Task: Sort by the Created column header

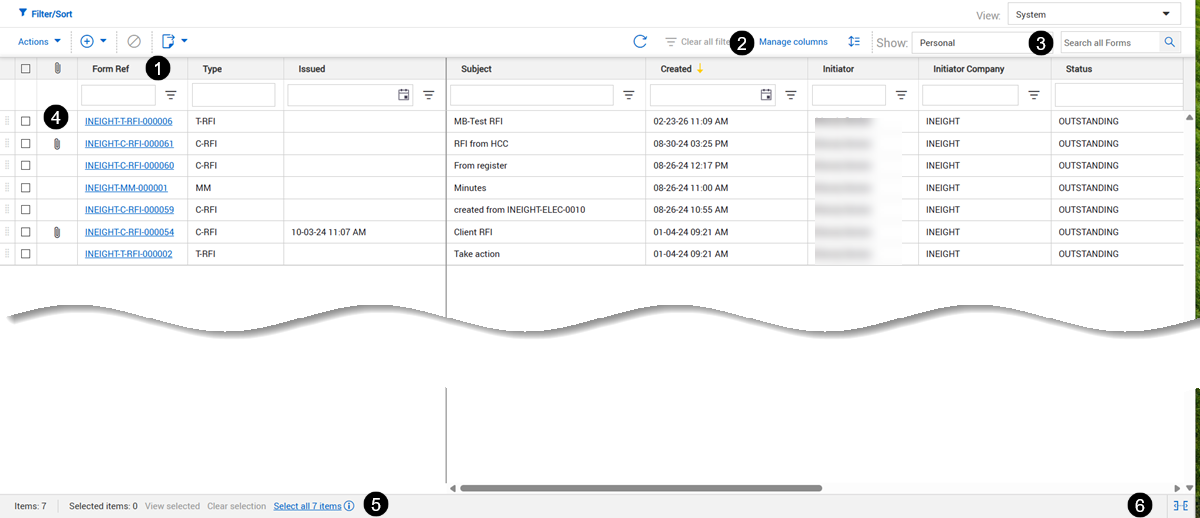Action: coord(677,69)
